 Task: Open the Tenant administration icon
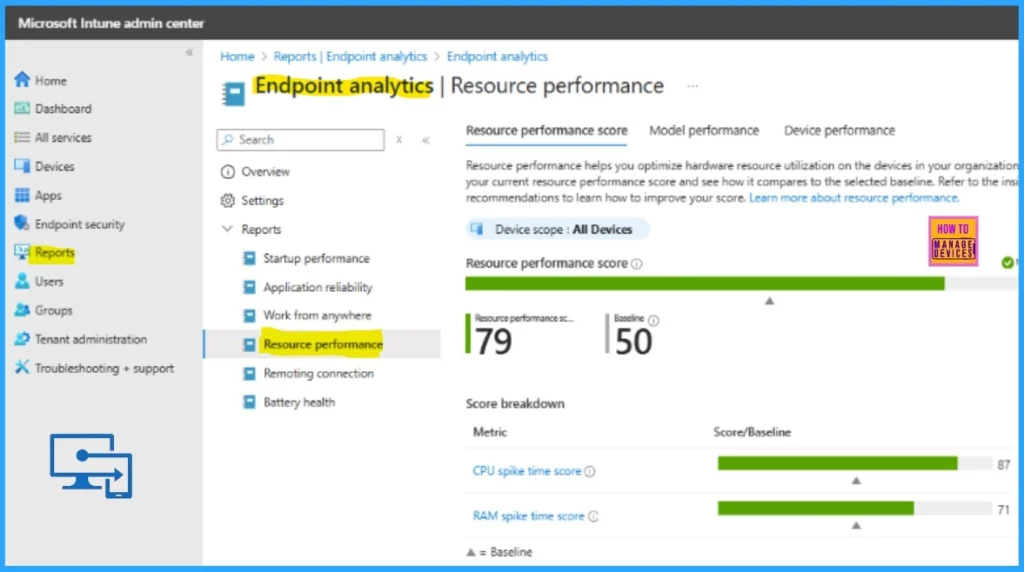[22, 338]
